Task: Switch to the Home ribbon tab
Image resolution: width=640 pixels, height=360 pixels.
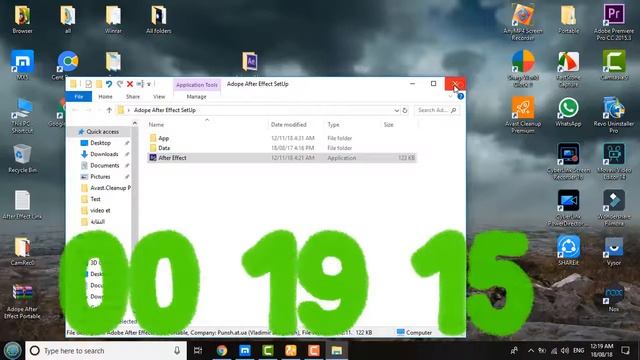Action: pos(105,97)
